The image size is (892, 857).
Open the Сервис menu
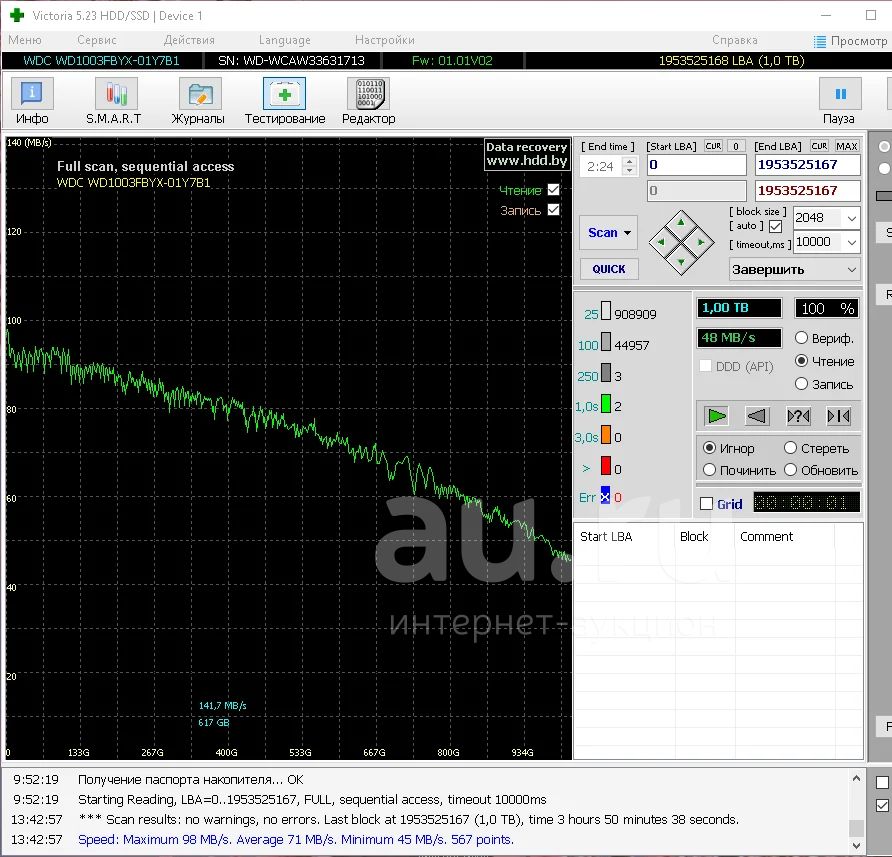tap(97, 40)
